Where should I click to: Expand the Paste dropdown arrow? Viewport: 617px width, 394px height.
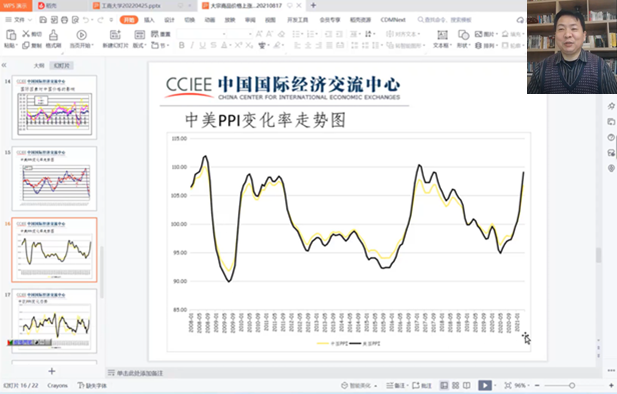click(x=16, y=46)
